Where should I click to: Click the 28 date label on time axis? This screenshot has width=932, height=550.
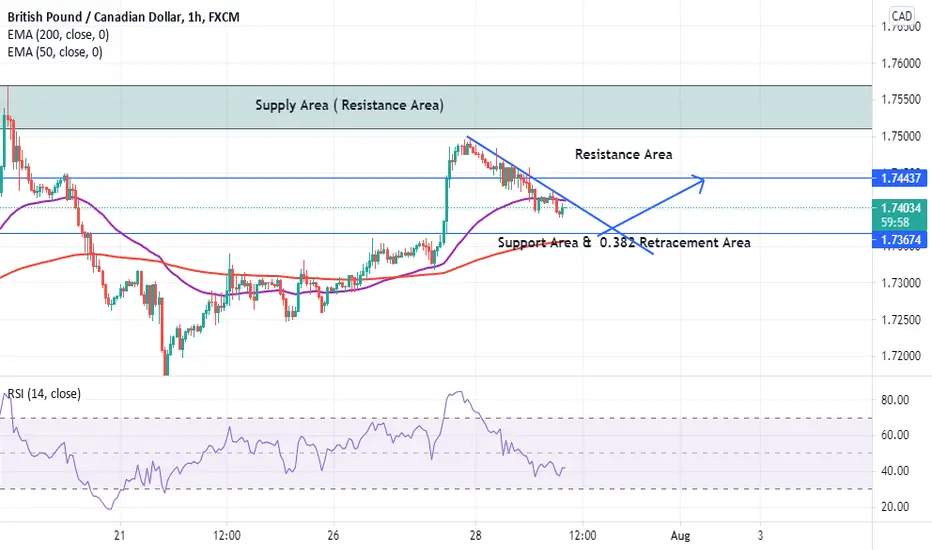coord(475,535)
